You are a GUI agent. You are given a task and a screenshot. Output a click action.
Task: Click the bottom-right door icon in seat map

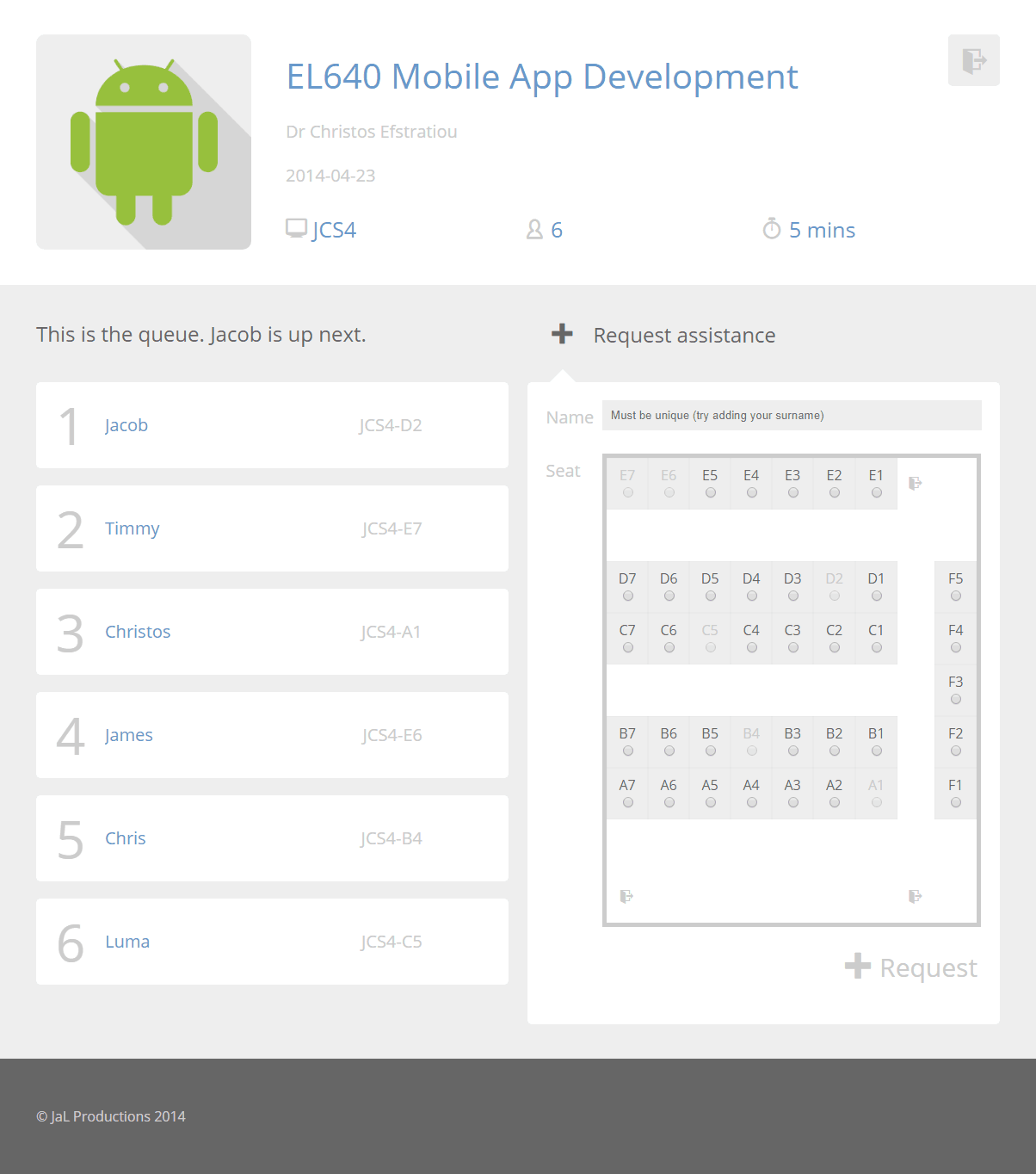[915, 896]
